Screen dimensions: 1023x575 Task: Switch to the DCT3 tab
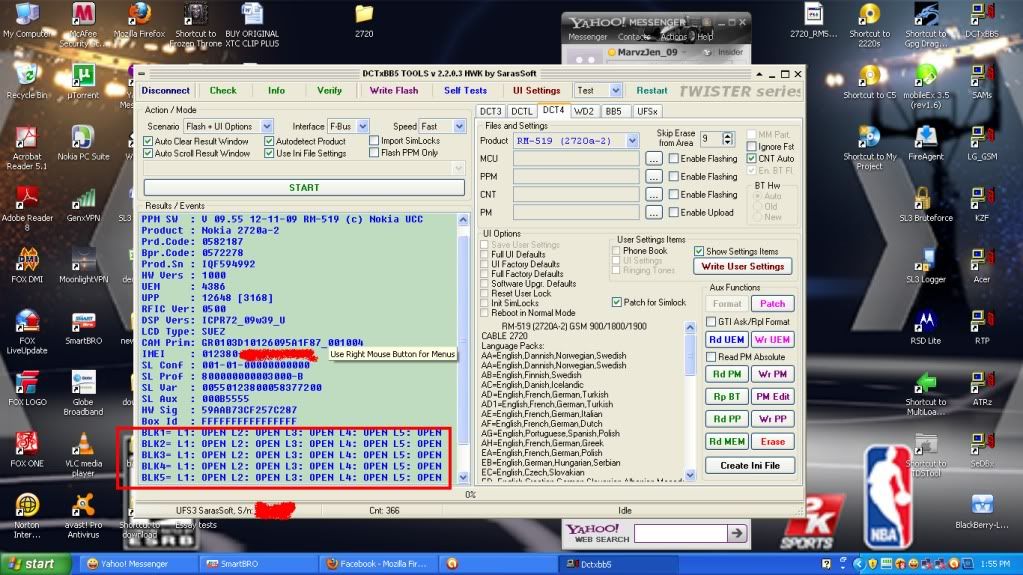coord(491,112)
